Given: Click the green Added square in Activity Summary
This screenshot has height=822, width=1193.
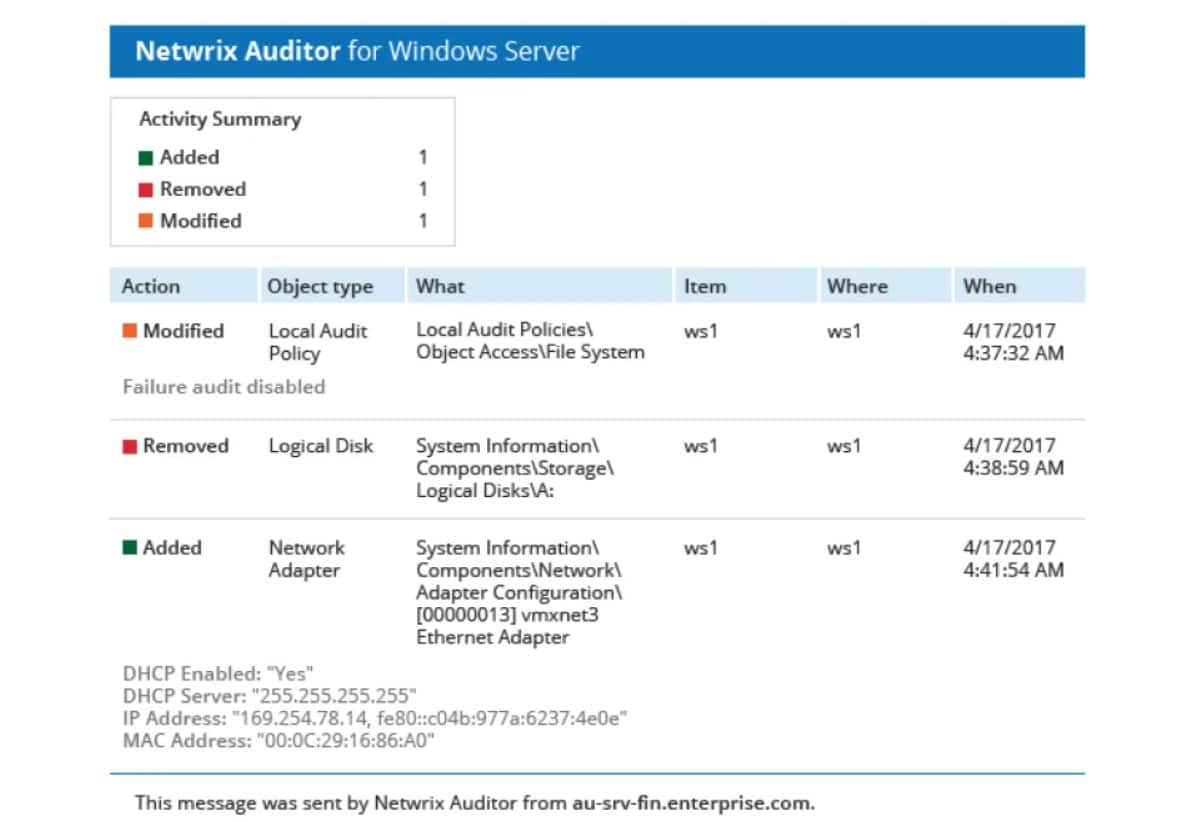Looking at the screenshot, I should (x=148, y=157).
